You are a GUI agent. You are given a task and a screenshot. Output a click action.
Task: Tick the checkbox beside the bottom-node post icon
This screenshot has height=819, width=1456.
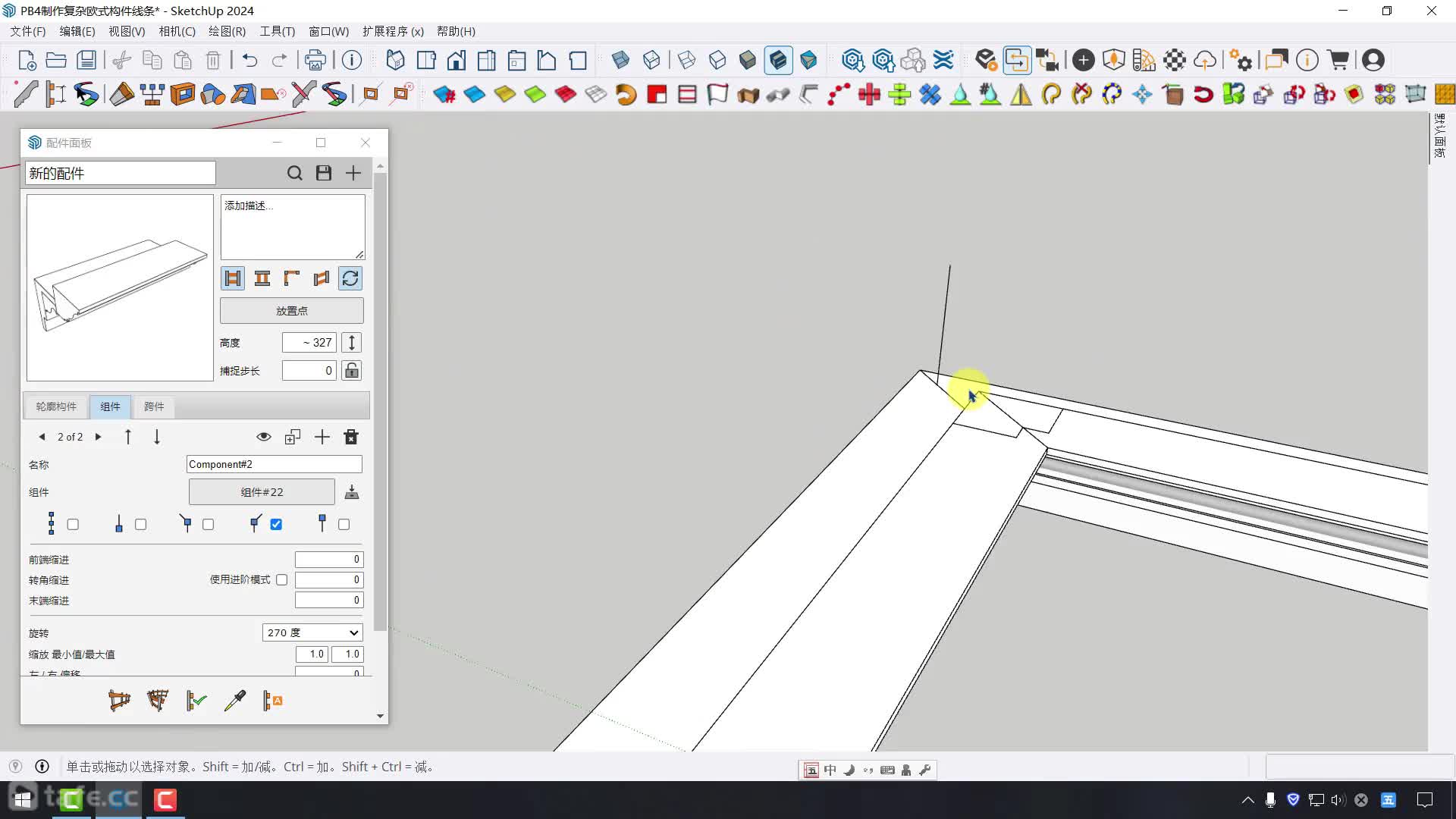coord(140,524)
